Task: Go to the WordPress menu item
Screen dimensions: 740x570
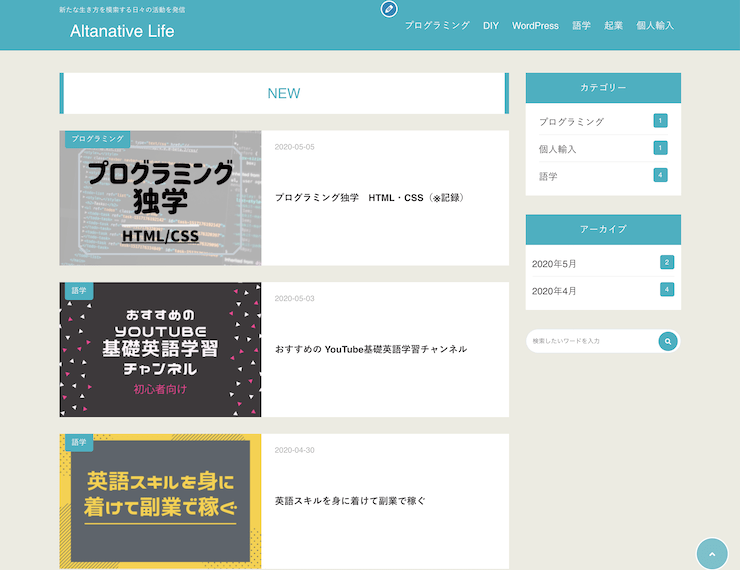Action: 535,26
